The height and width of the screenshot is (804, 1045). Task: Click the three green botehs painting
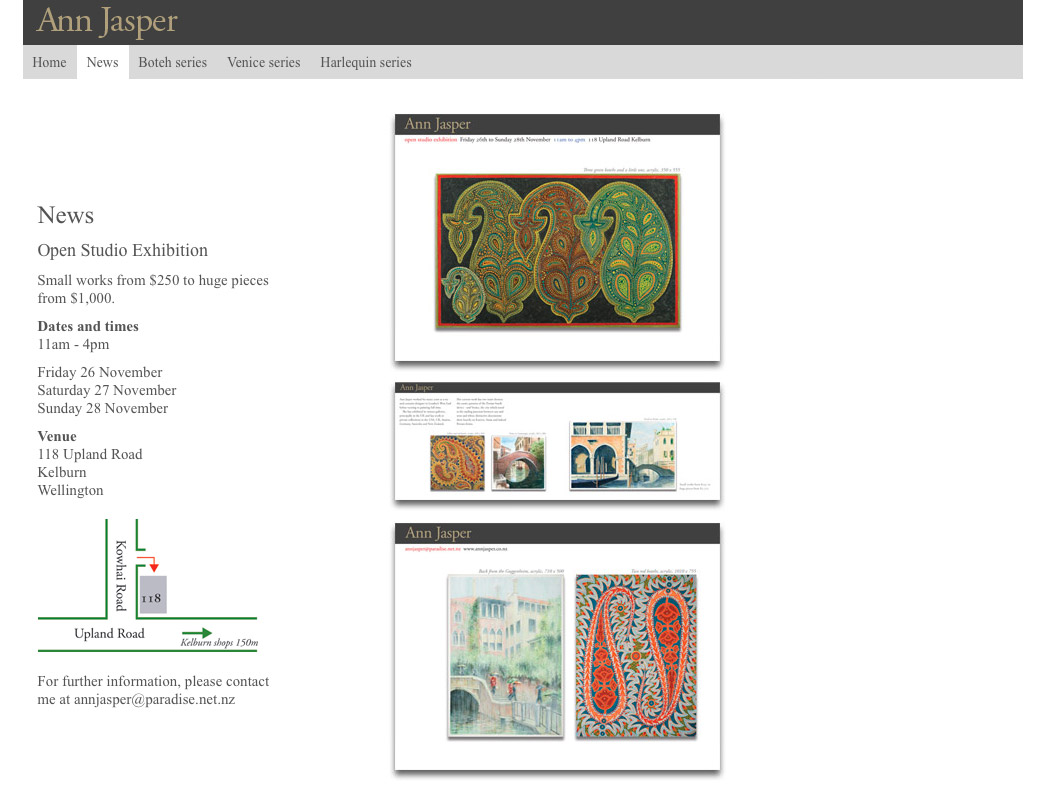pyautogui.click(x=557, y=251)
